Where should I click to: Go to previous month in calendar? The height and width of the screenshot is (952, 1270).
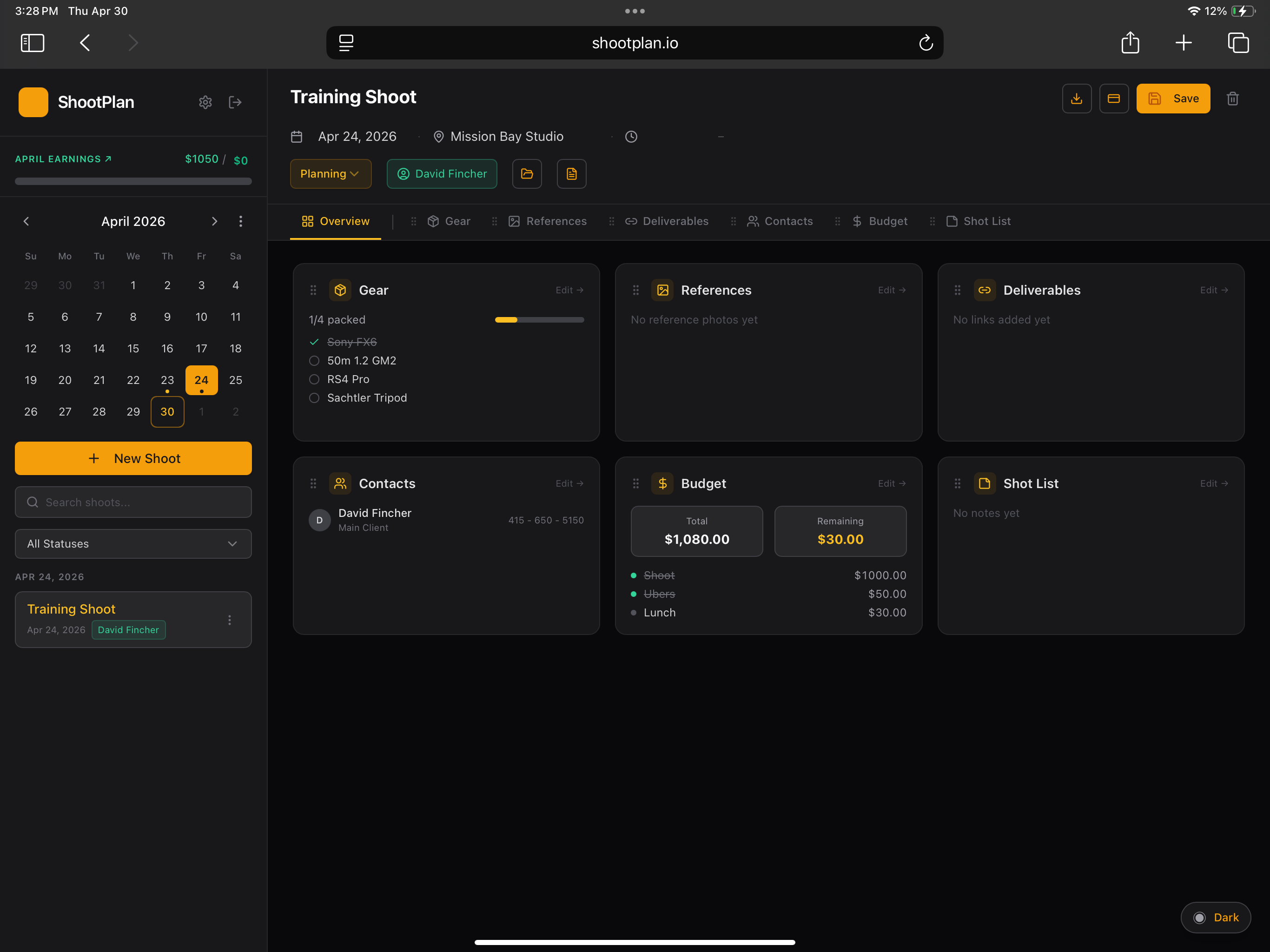click(x=26, y=221)
